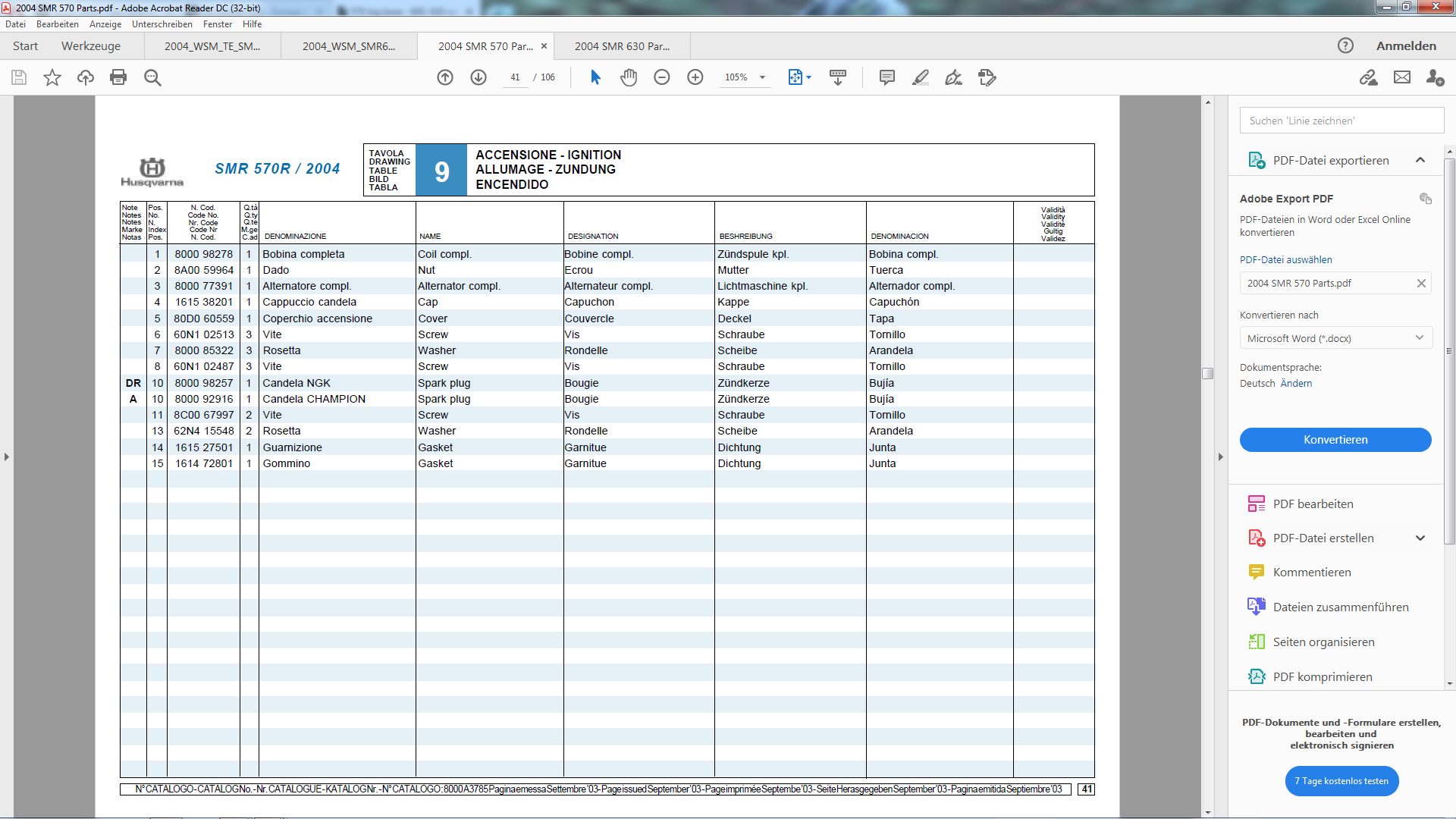Send file by email envelope icon
The height and width of the screenshot is (819, 1456).
pos(1402,77)
